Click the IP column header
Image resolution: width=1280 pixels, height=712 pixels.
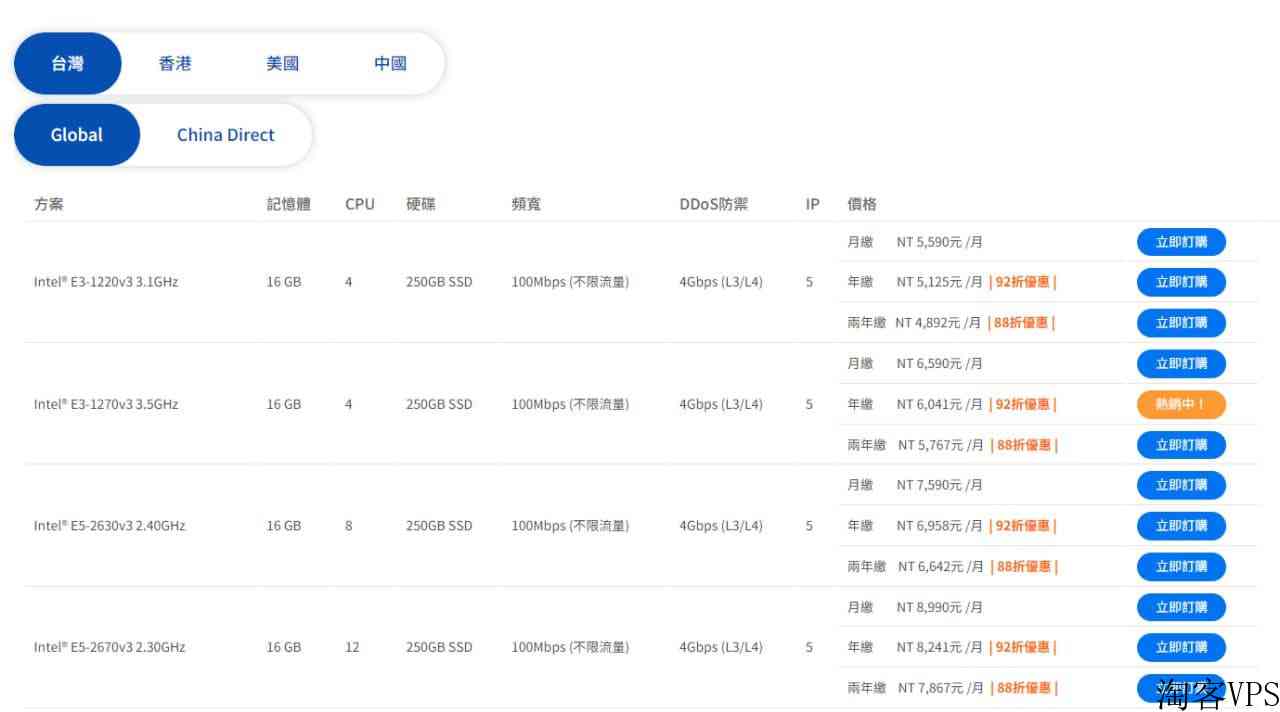click(813, 204)
